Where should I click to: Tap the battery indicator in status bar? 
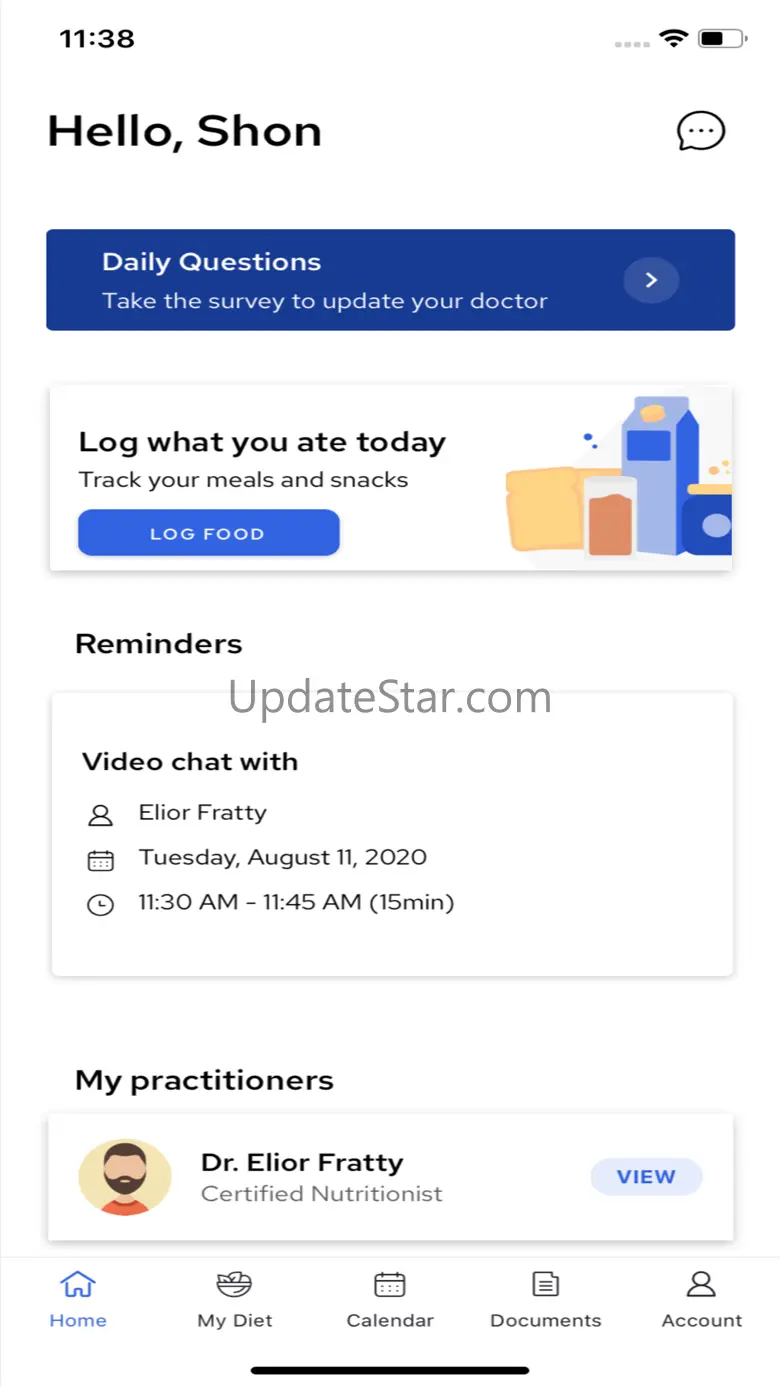tap(722, 39)
